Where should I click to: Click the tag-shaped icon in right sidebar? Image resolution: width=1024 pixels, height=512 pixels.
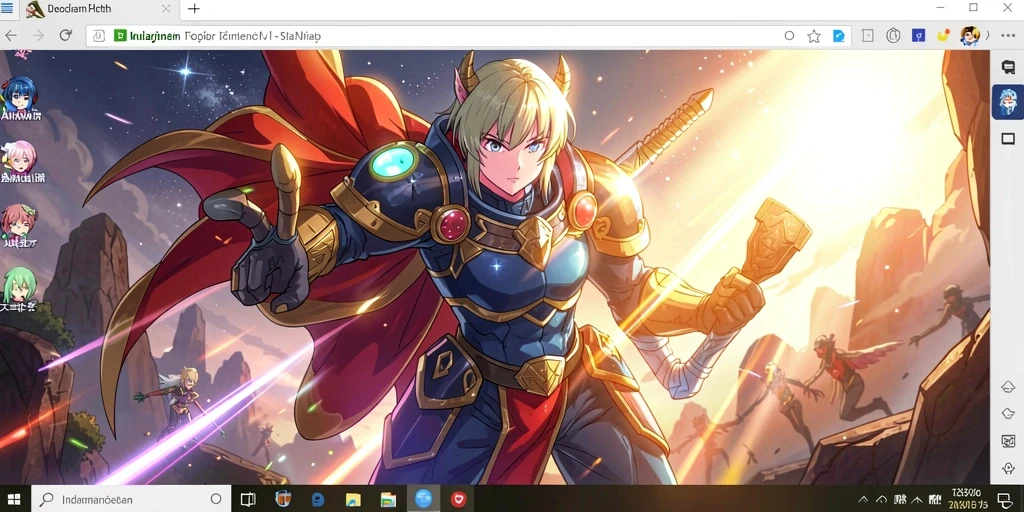click(x=1008, y=413)
